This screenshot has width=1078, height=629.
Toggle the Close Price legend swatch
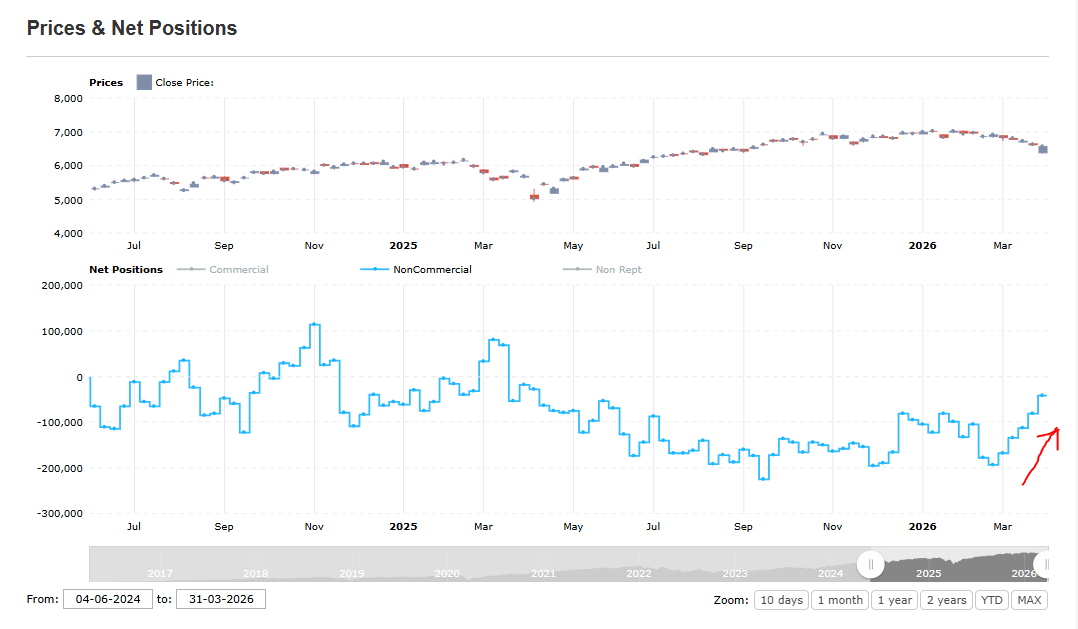click(144, 82)
